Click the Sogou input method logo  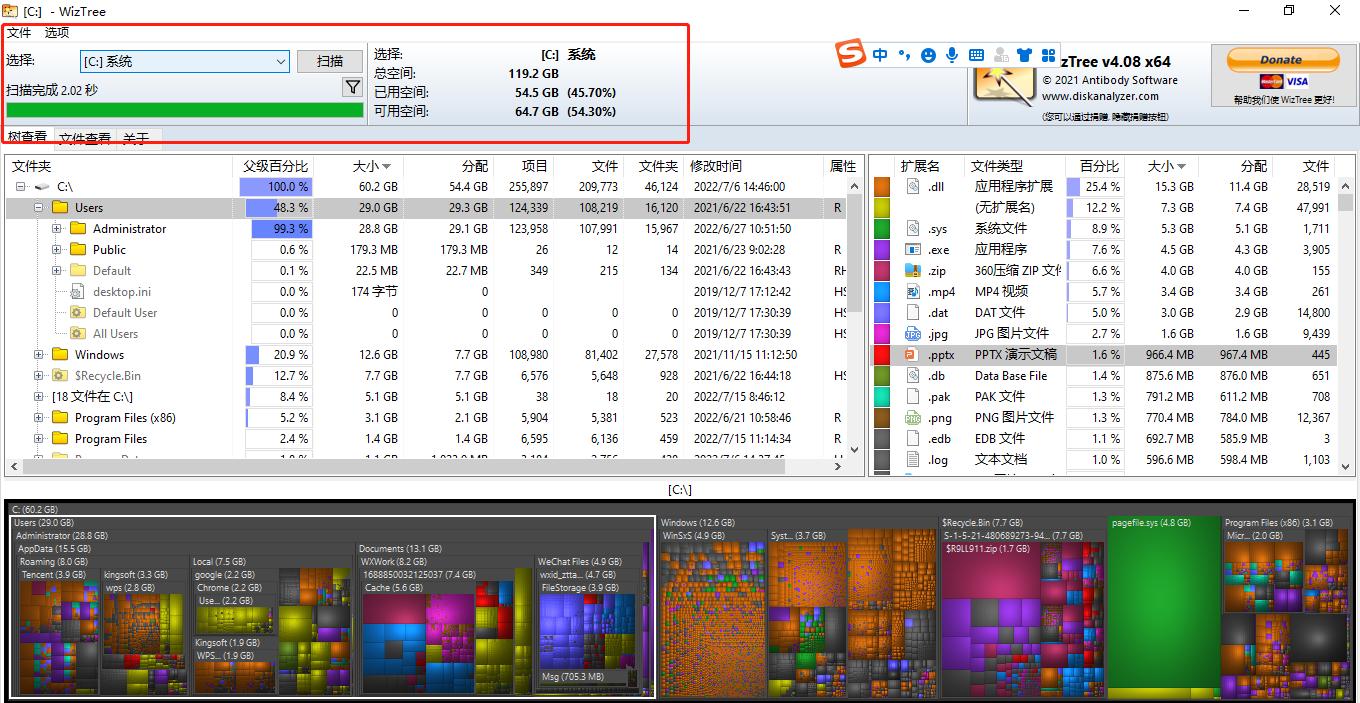[850, 54]
